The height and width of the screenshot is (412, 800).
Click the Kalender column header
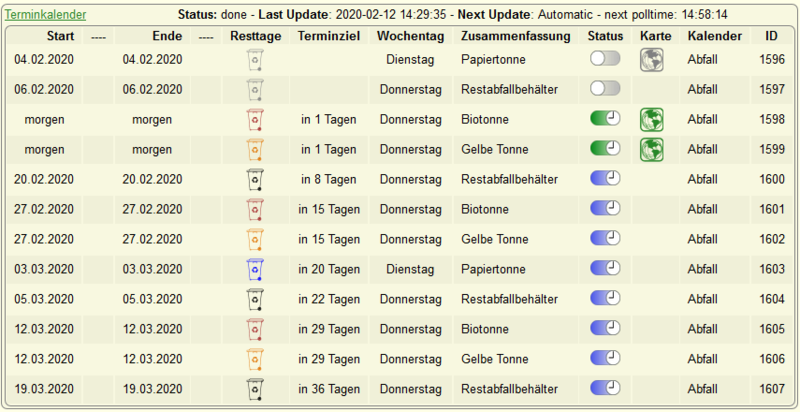(715, 36)
